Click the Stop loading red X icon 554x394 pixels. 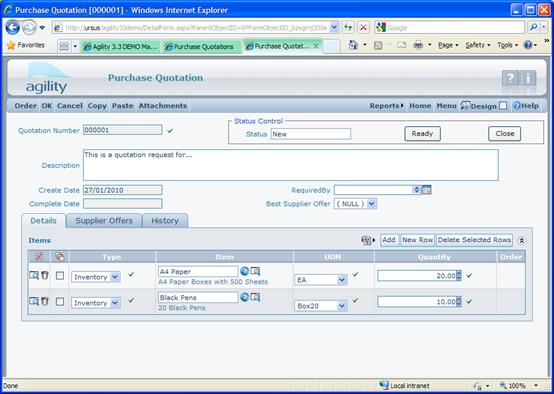point(363,28)
